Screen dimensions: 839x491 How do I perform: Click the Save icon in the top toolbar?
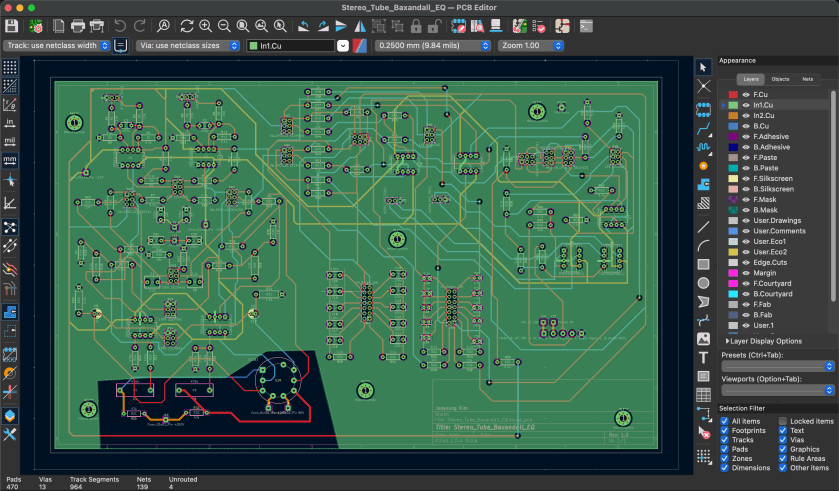[x=12, y=25]
